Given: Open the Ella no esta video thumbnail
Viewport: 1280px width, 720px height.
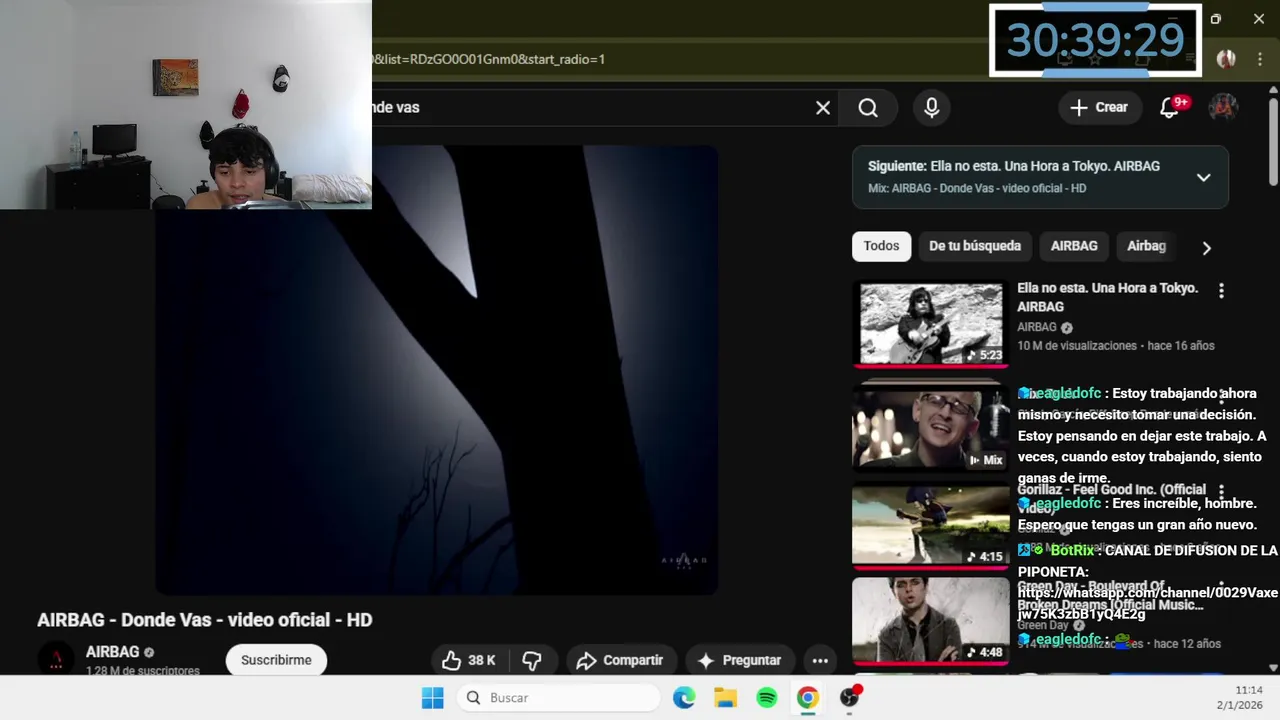Looking at the screenshot, I should 931,324.
